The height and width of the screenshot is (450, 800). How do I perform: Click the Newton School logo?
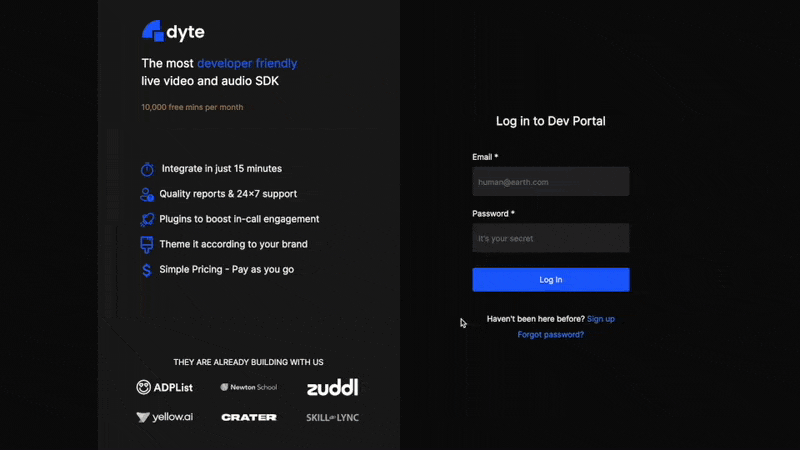(x=248, y=387)
